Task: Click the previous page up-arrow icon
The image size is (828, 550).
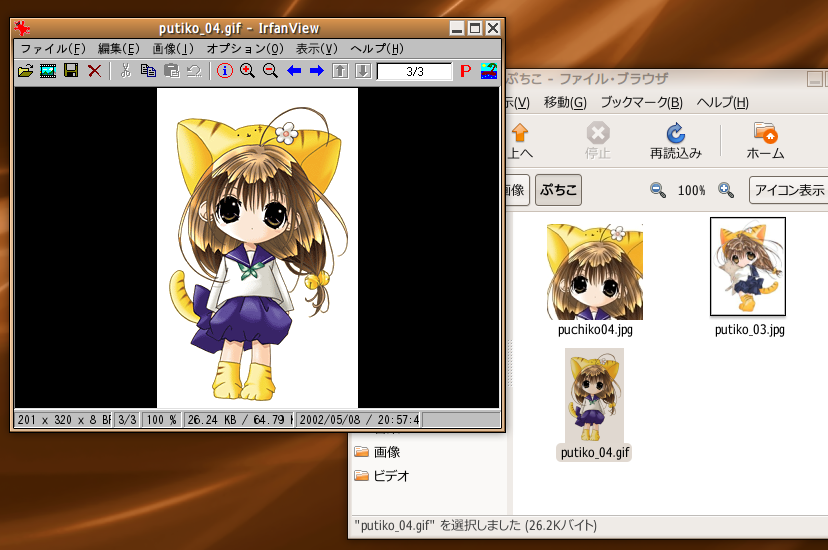Action: [x=340, y=71]
